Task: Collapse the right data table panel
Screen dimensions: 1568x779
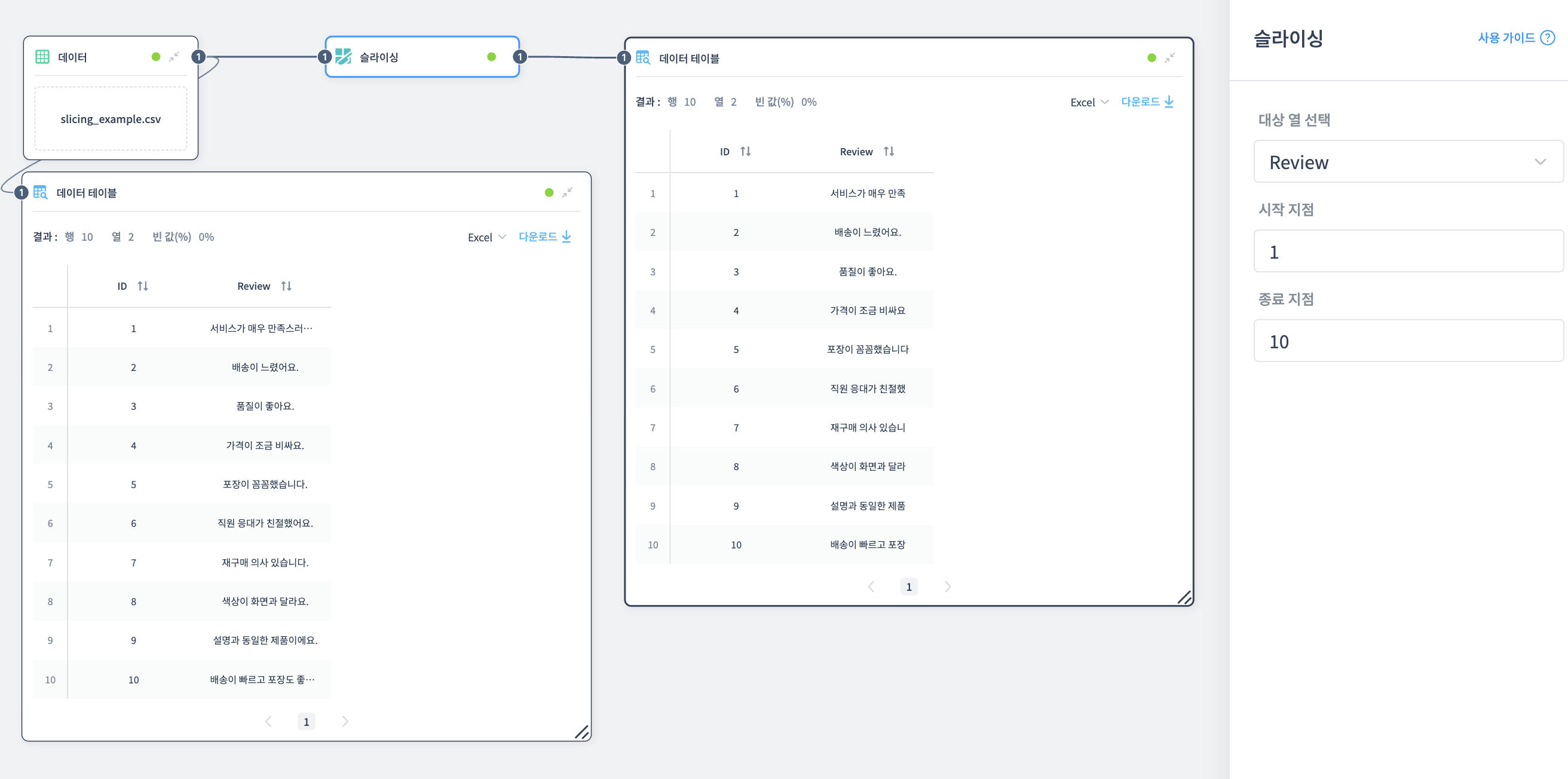Action: 1169,58
